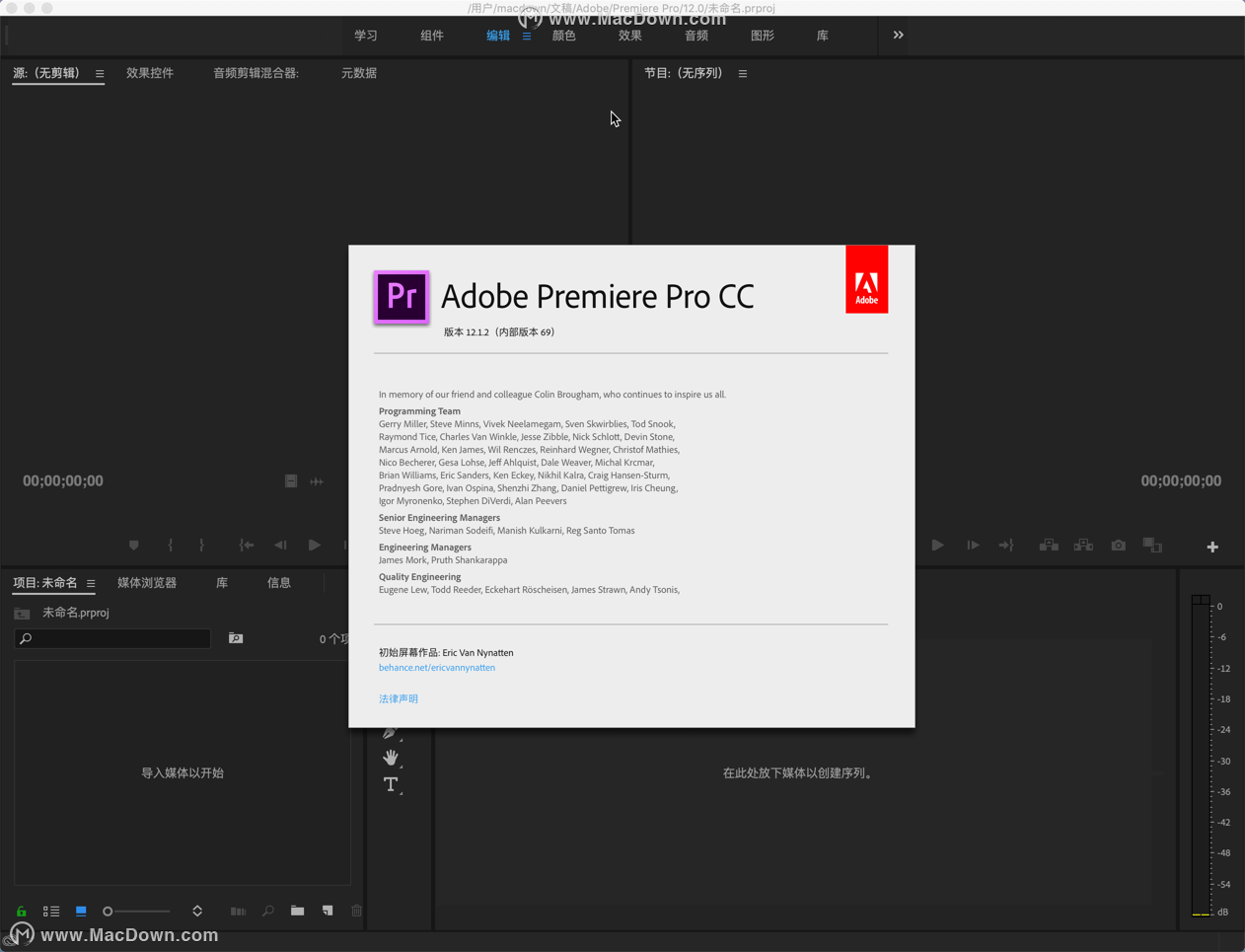Switch to the 编辑 workspace
The image size is (1245, 952).
pos(498,36)
